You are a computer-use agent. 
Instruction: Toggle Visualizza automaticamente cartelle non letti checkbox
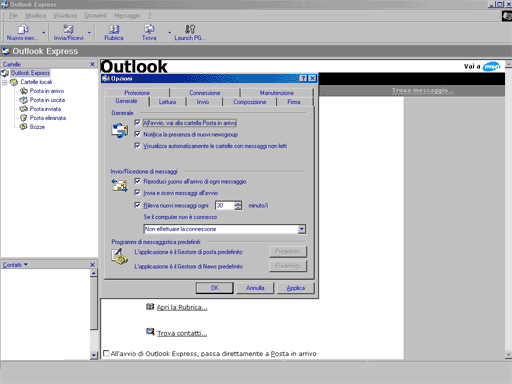(137, 145)
